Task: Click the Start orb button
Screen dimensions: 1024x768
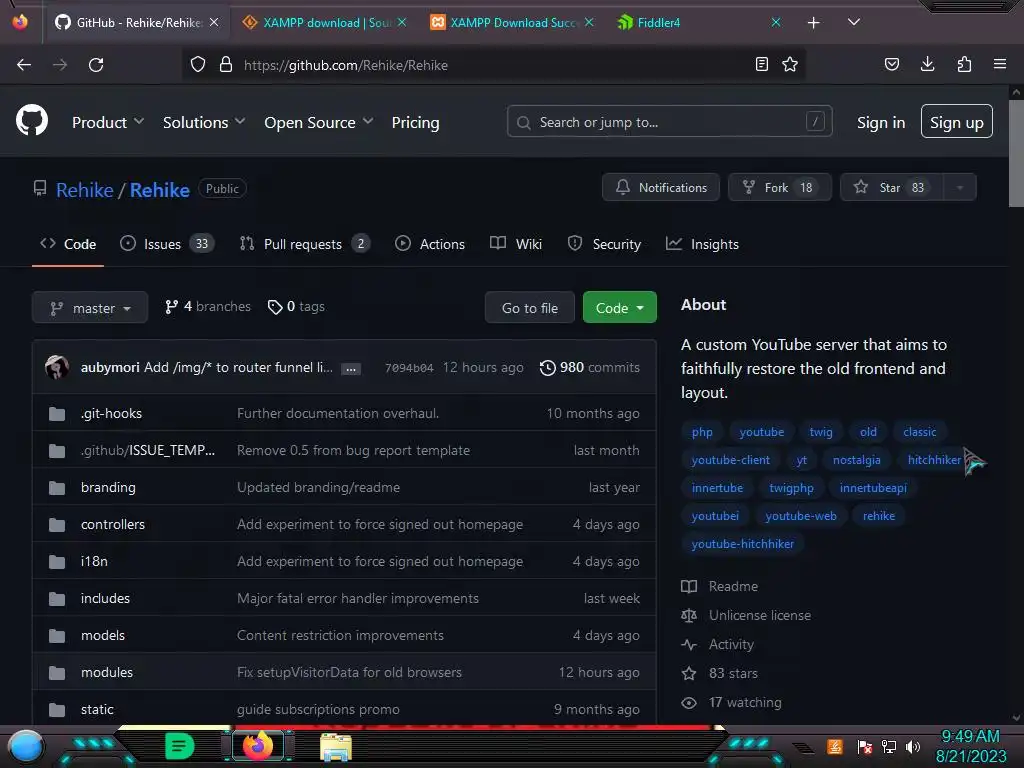Action: pos(26,746)
